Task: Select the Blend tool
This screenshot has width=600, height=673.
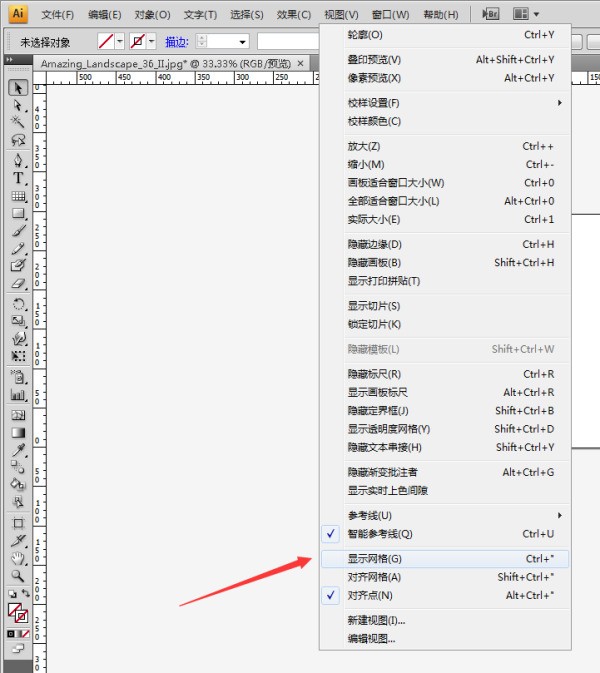Action: (18, 467)
